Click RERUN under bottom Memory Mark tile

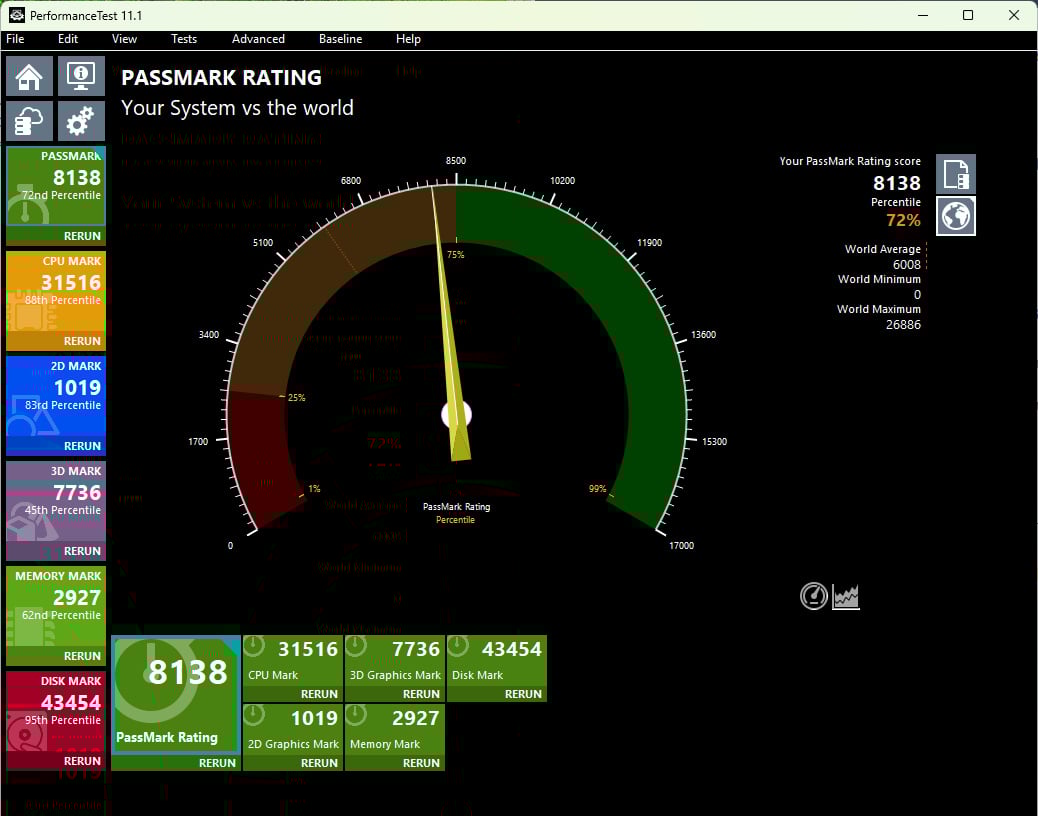point(421,763)
